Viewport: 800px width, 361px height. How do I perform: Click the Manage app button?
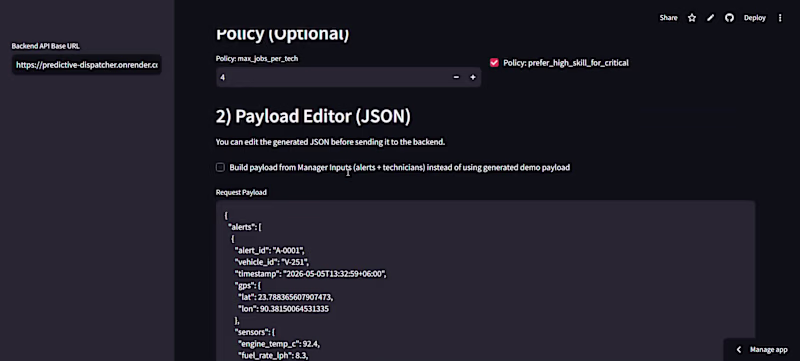tap(768, 349)
